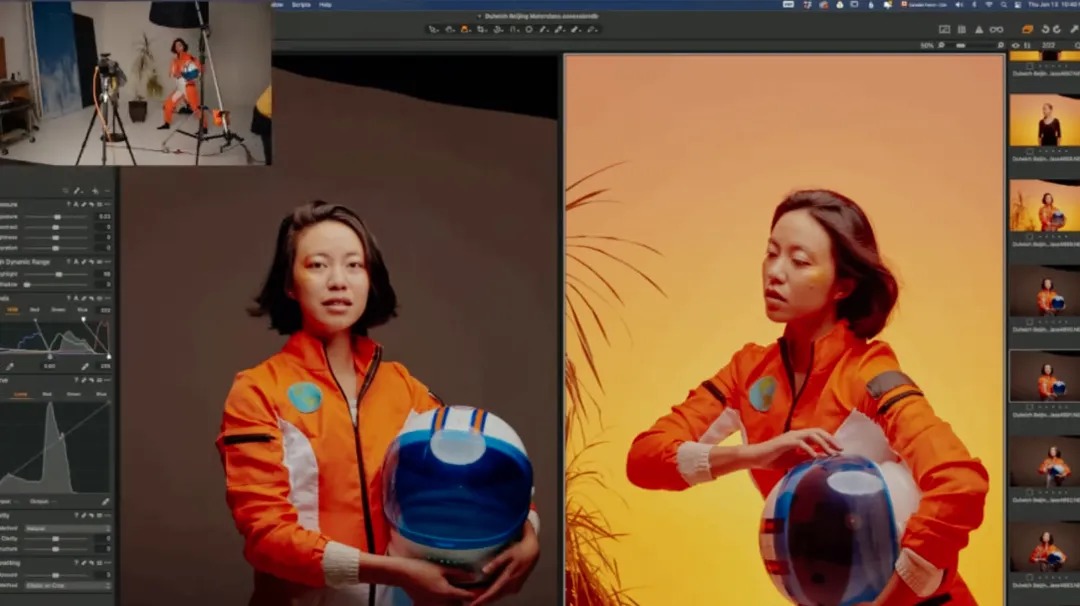Select the thumbnail with orange backdrop and plants

1044,206
